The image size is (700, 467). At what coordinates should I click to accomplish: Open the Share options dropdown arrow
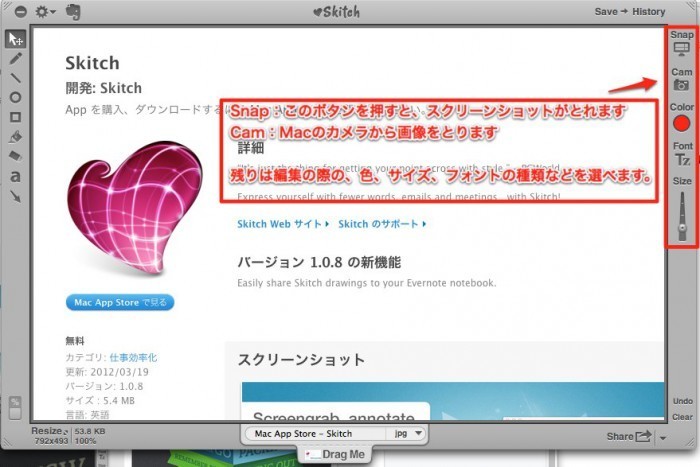point(663,438)
